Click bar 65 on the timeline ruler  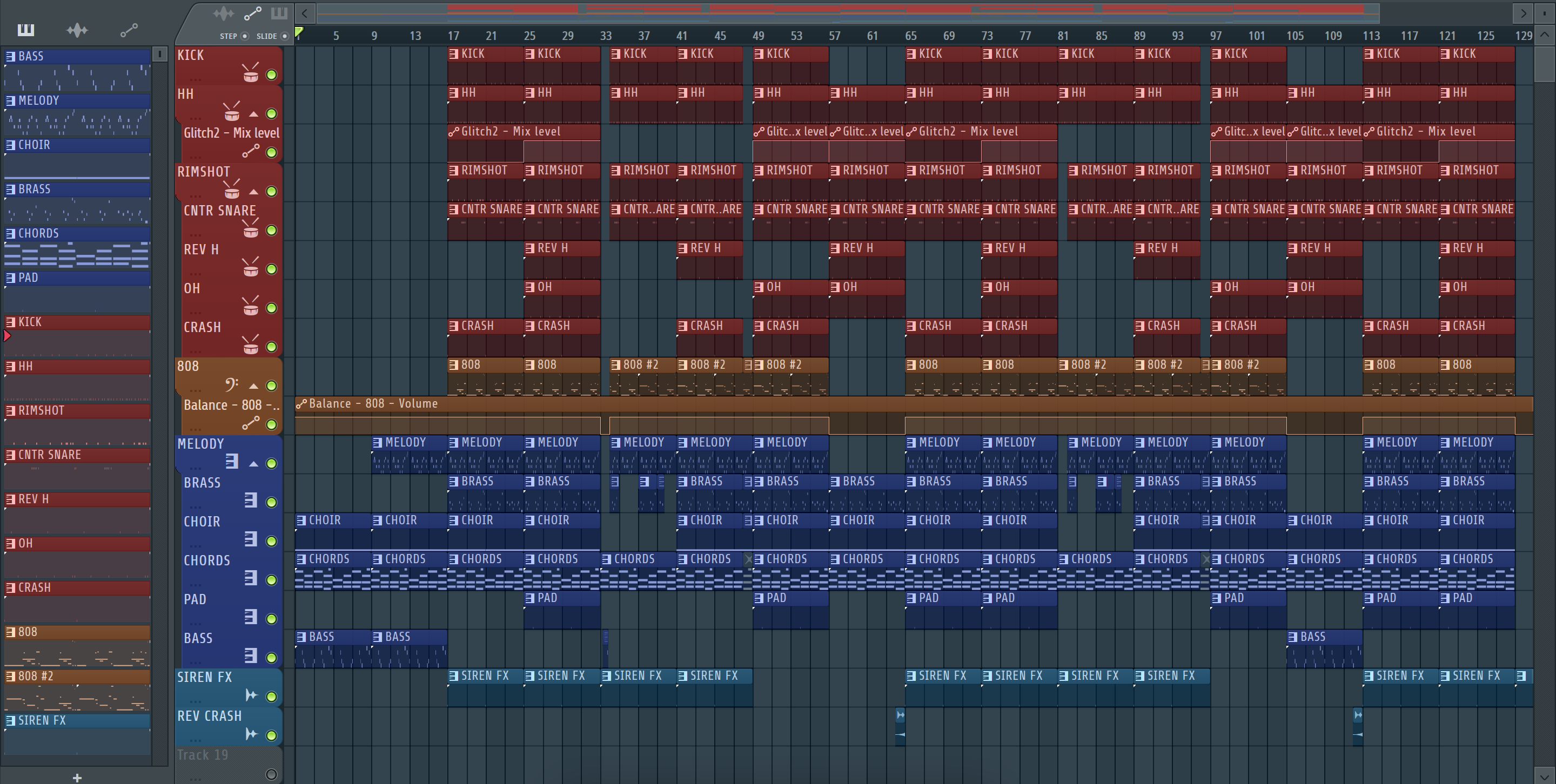tap(910, 36)
